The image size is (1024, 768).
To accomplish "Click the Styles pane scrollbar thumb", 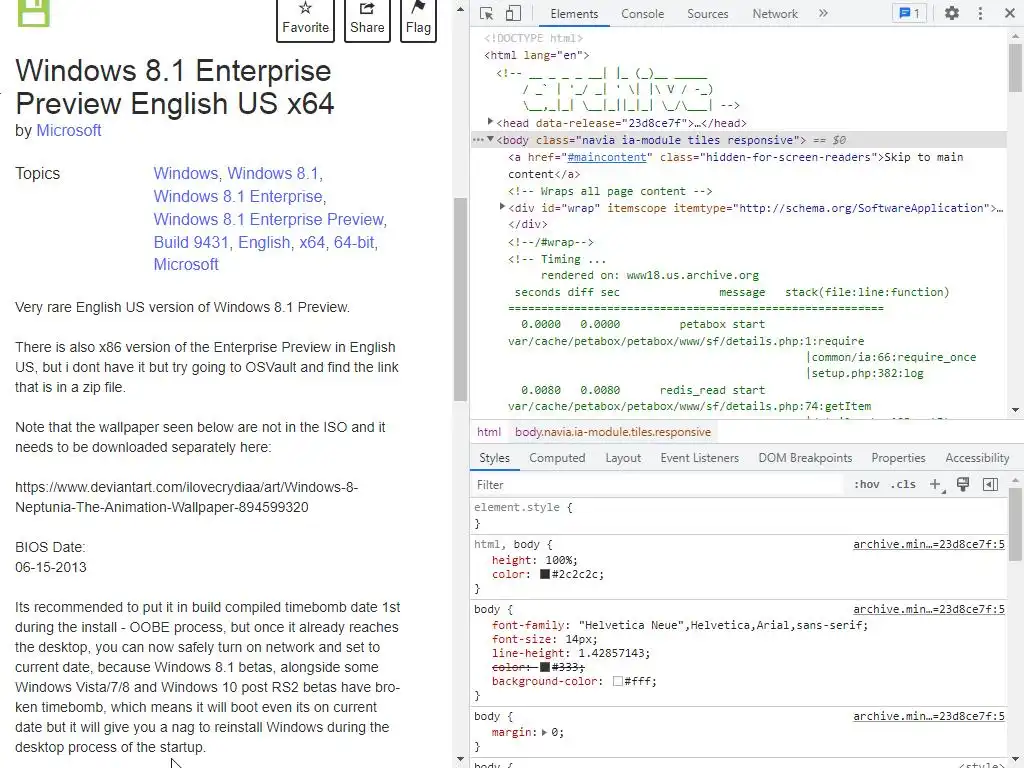I will [x=1015, y=524].
